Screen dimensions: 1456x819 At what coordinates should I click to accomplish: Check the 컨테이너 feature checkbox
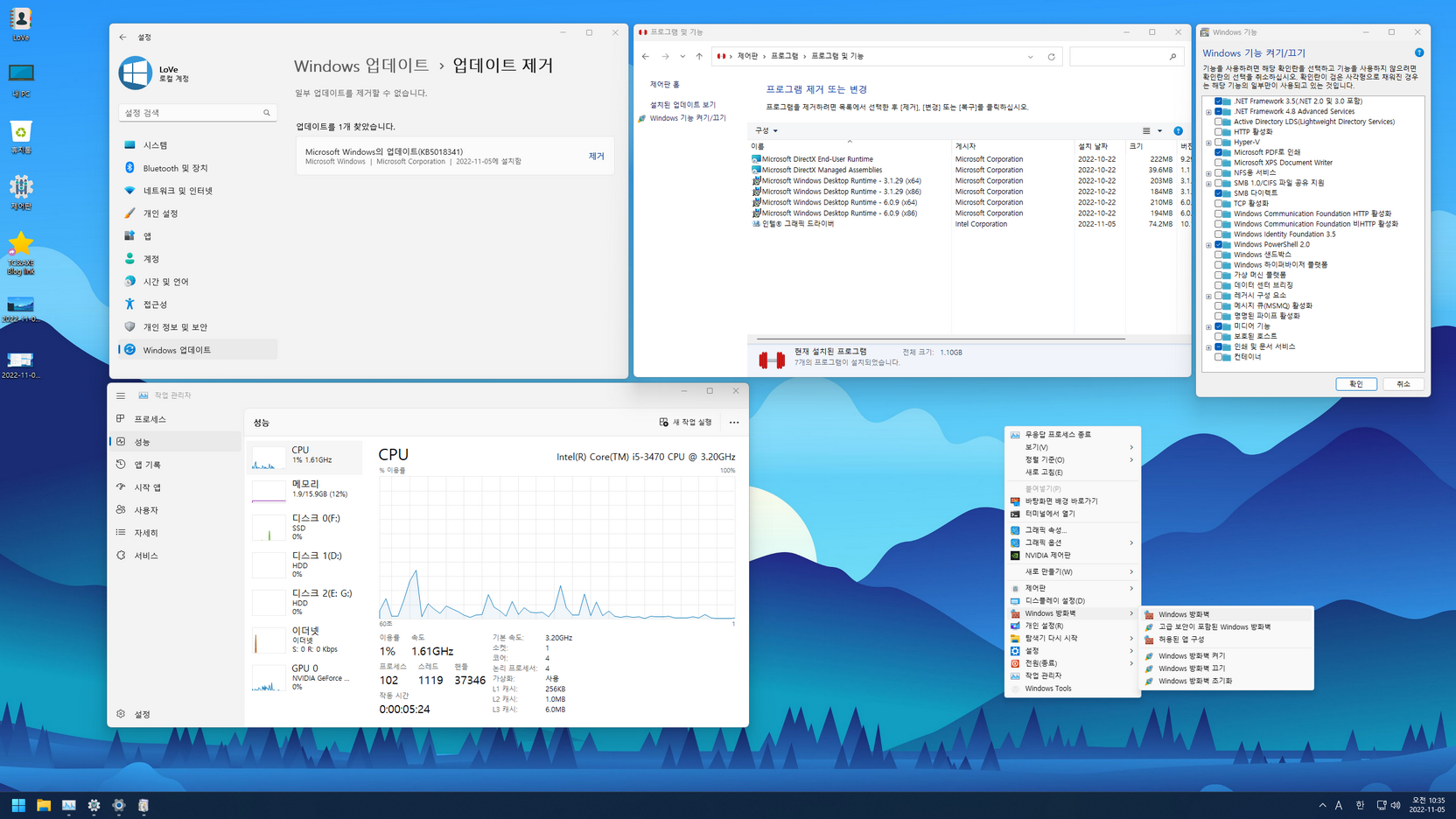(x=1219, y=357)
